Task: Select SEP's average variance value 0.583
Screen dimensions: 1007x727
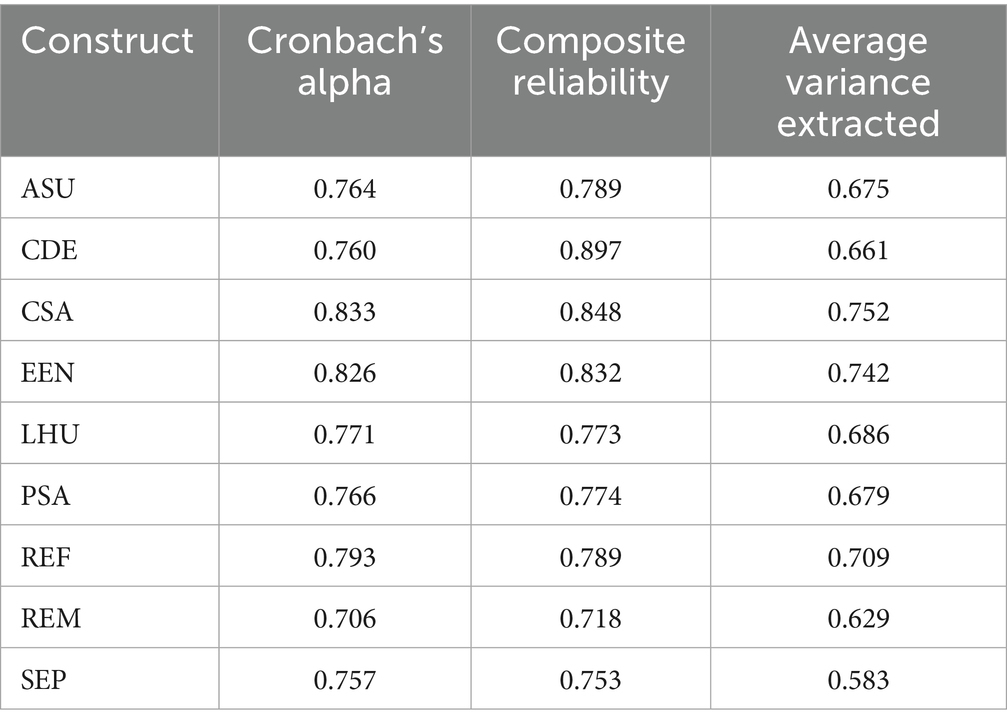Action: [x=857, y=680]
